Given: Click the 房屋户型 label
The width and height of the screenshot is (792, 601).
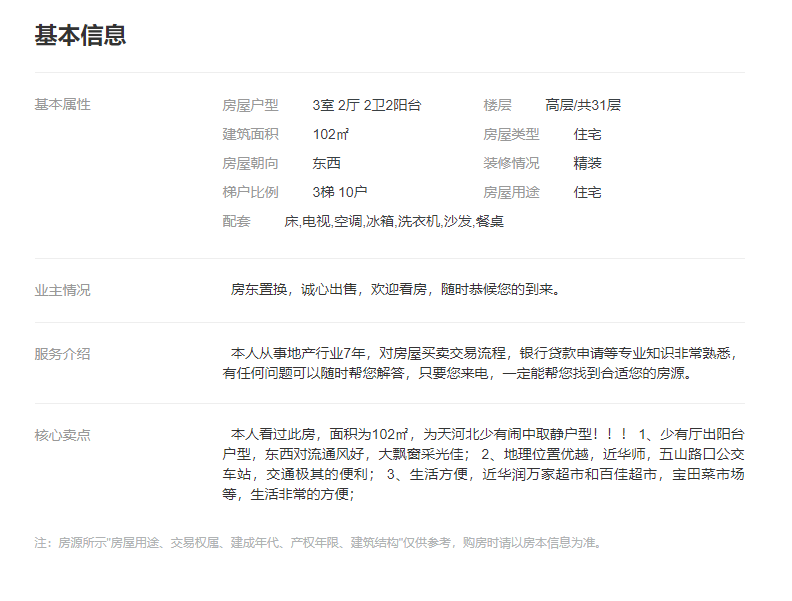Looking at the screenshot, I should [251, 105].
